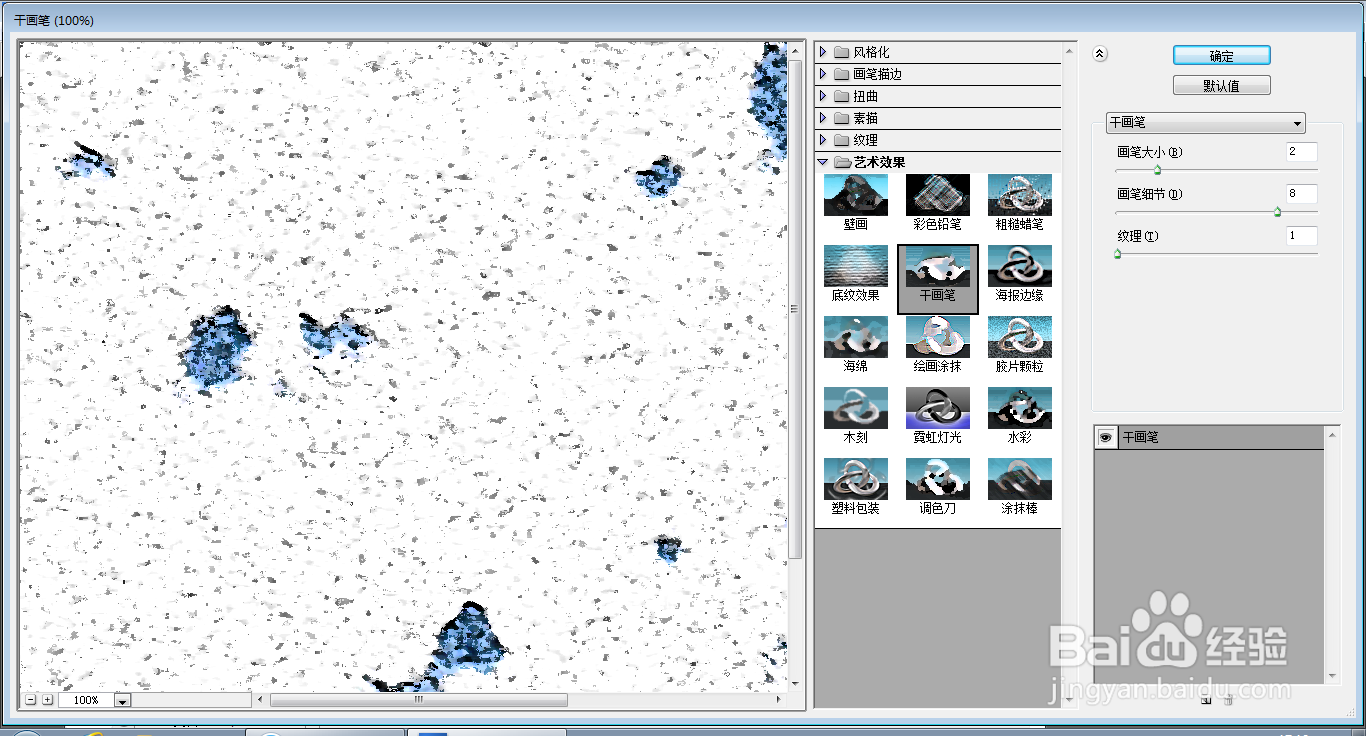The image size is (1366, 736).
Task: Click the new effect layer icon
Action: [x=1206, y=700]
